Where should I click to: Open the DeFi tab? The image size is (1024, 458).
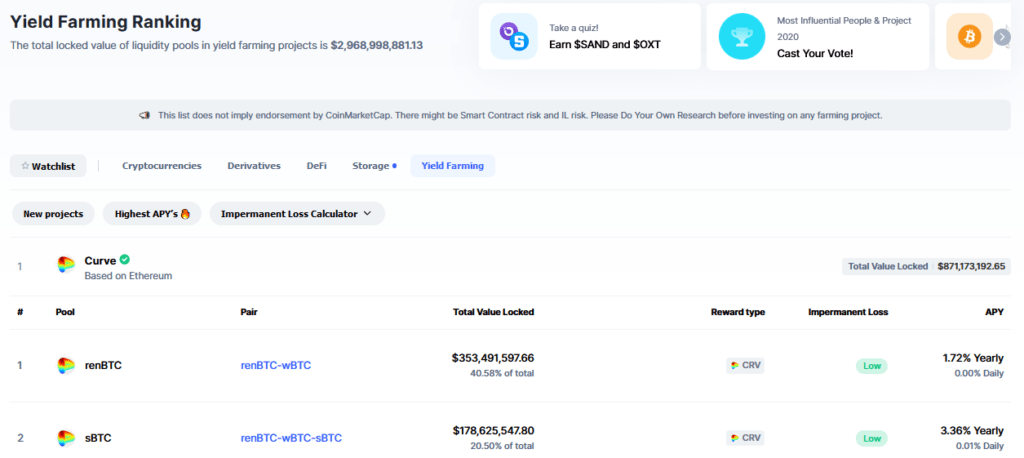coord(316,166)
